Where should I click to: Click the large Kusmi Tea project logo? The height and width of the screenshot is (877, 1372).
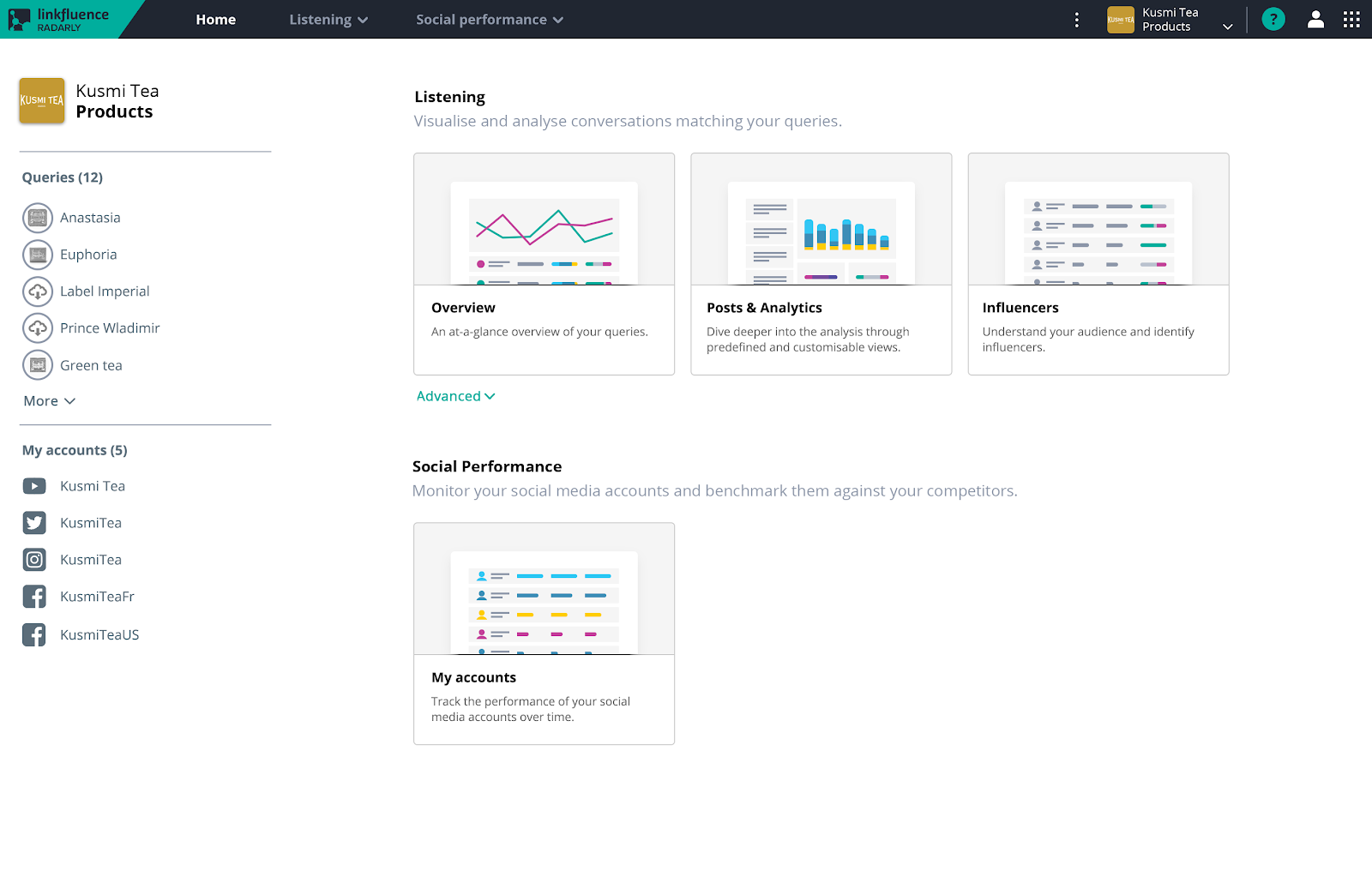(x=42, y=101)
